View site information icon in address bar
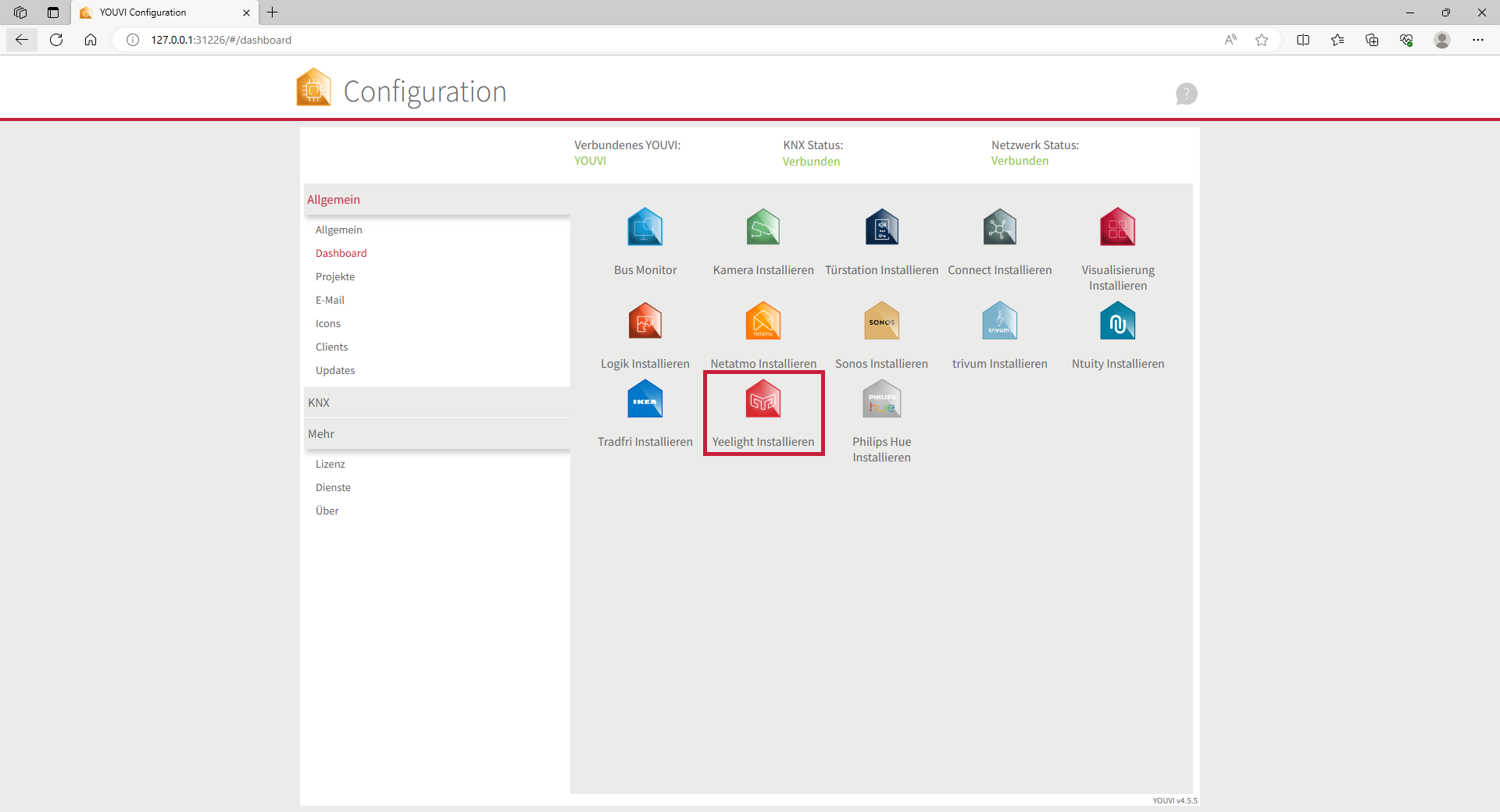Image resolution: width=1500 pixels, height=812 pixels. pos(133,40)
